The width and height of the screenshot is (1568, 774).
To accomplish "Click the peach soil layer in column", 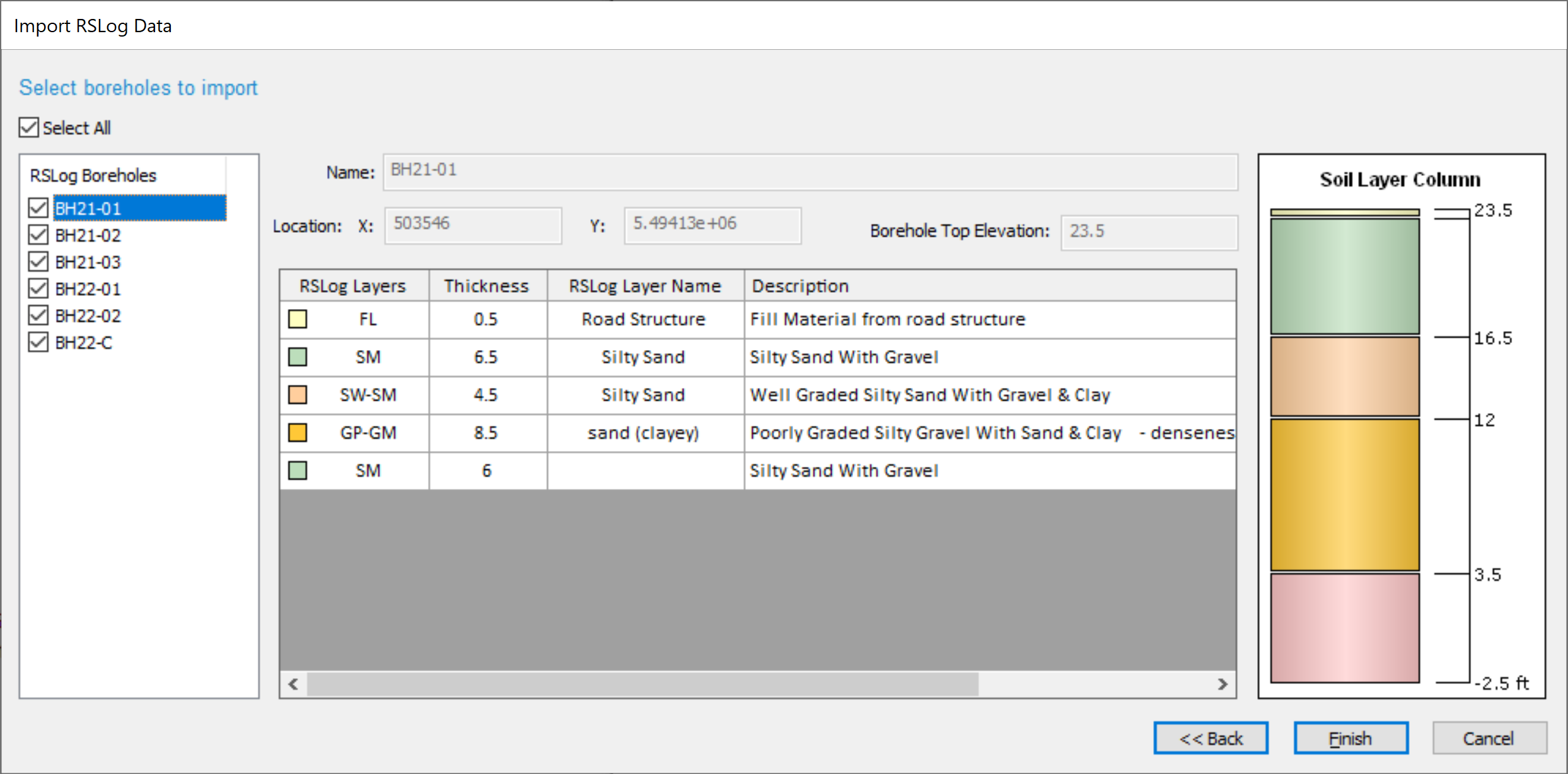I will coord(1345,377).
